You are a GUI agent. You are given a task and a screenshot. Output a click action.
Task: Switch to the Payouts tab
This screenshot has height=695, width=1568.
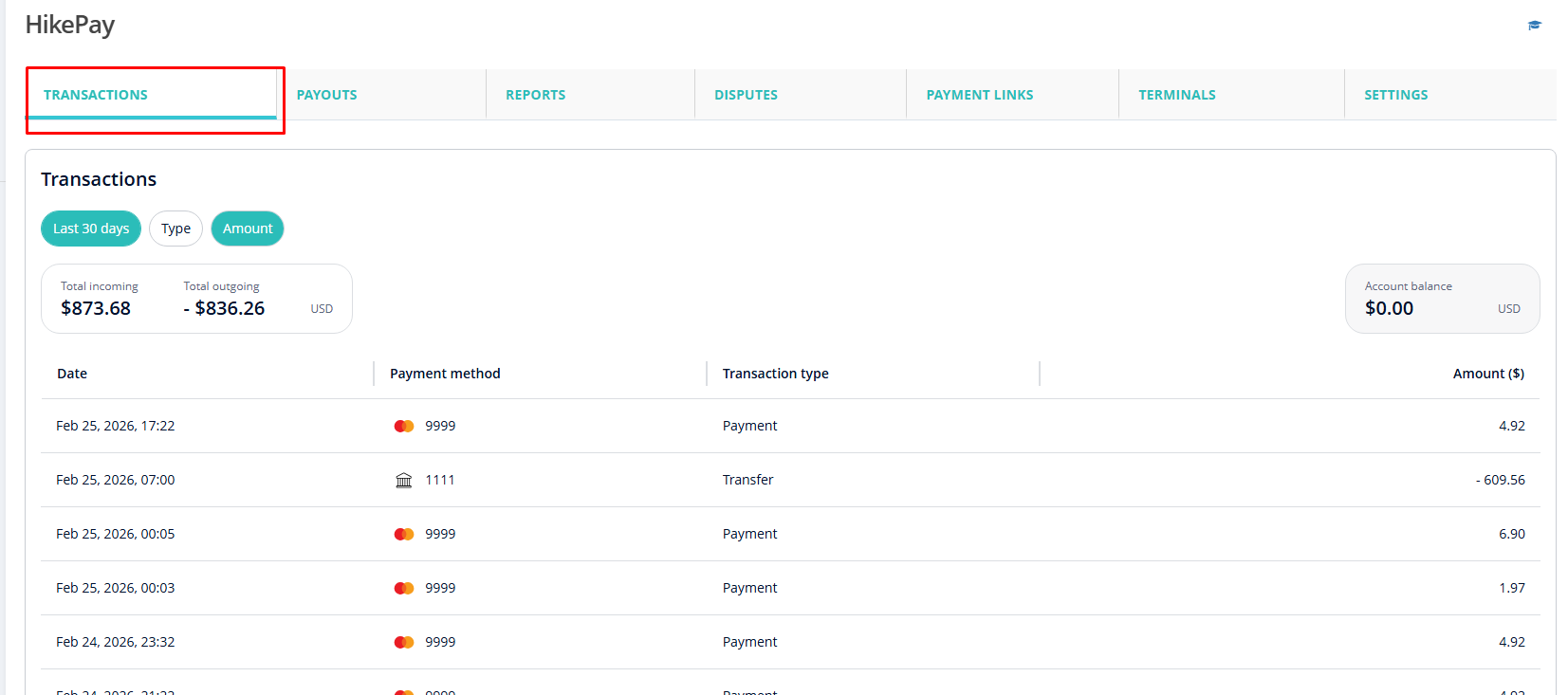[x=327, y=95]
